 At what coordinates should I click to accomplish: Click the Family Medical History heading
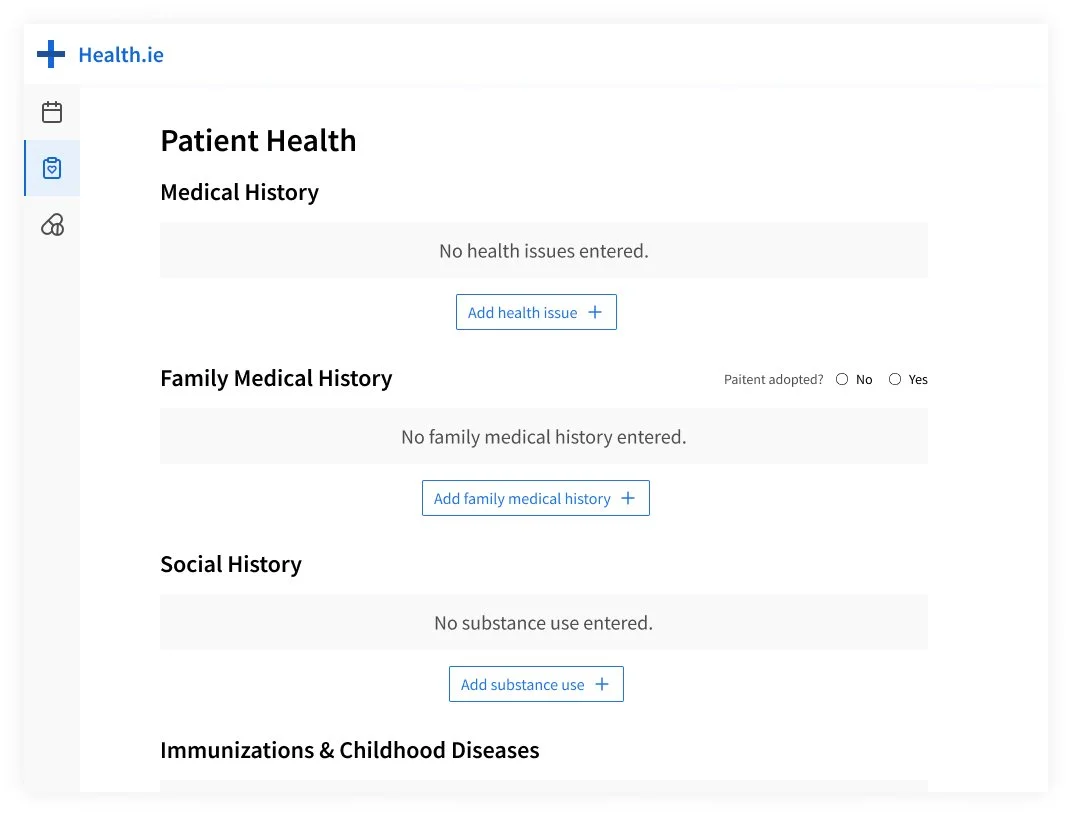[x=276, y=378]
